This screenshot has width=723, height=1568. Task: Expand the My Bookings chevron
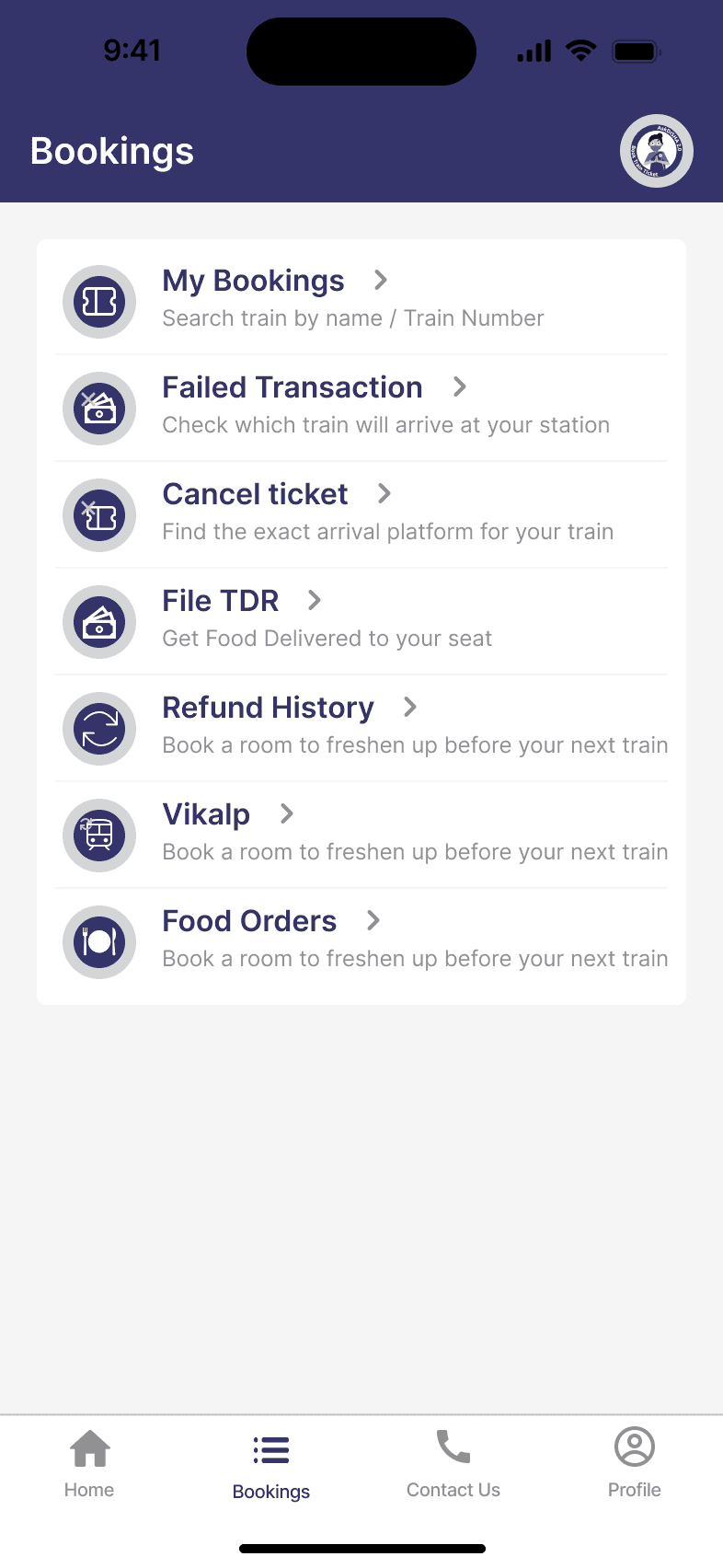[381, 280]
